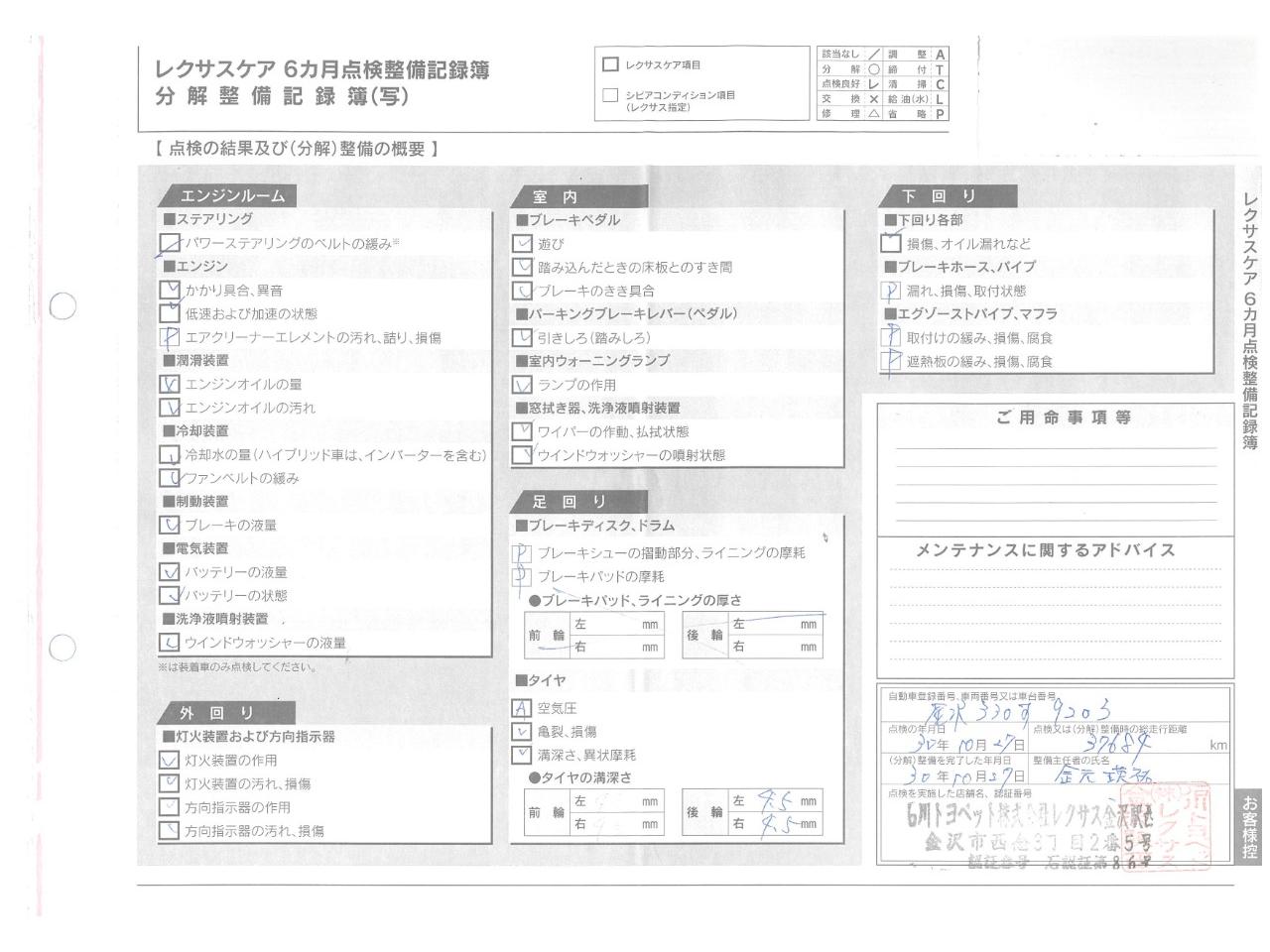The width and height of the screenshot is (1270, 952).
Task: Check the ブレーキのきき具合 box
Action: (x=522, y=291)
